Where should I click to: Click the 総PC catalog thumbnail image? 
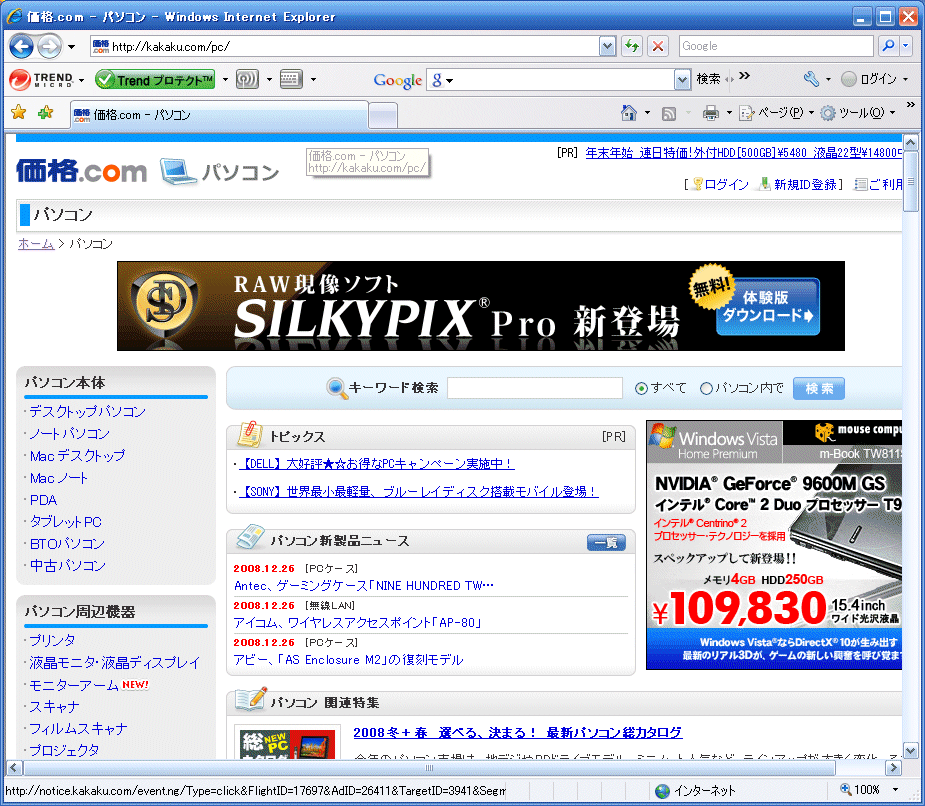287,744
